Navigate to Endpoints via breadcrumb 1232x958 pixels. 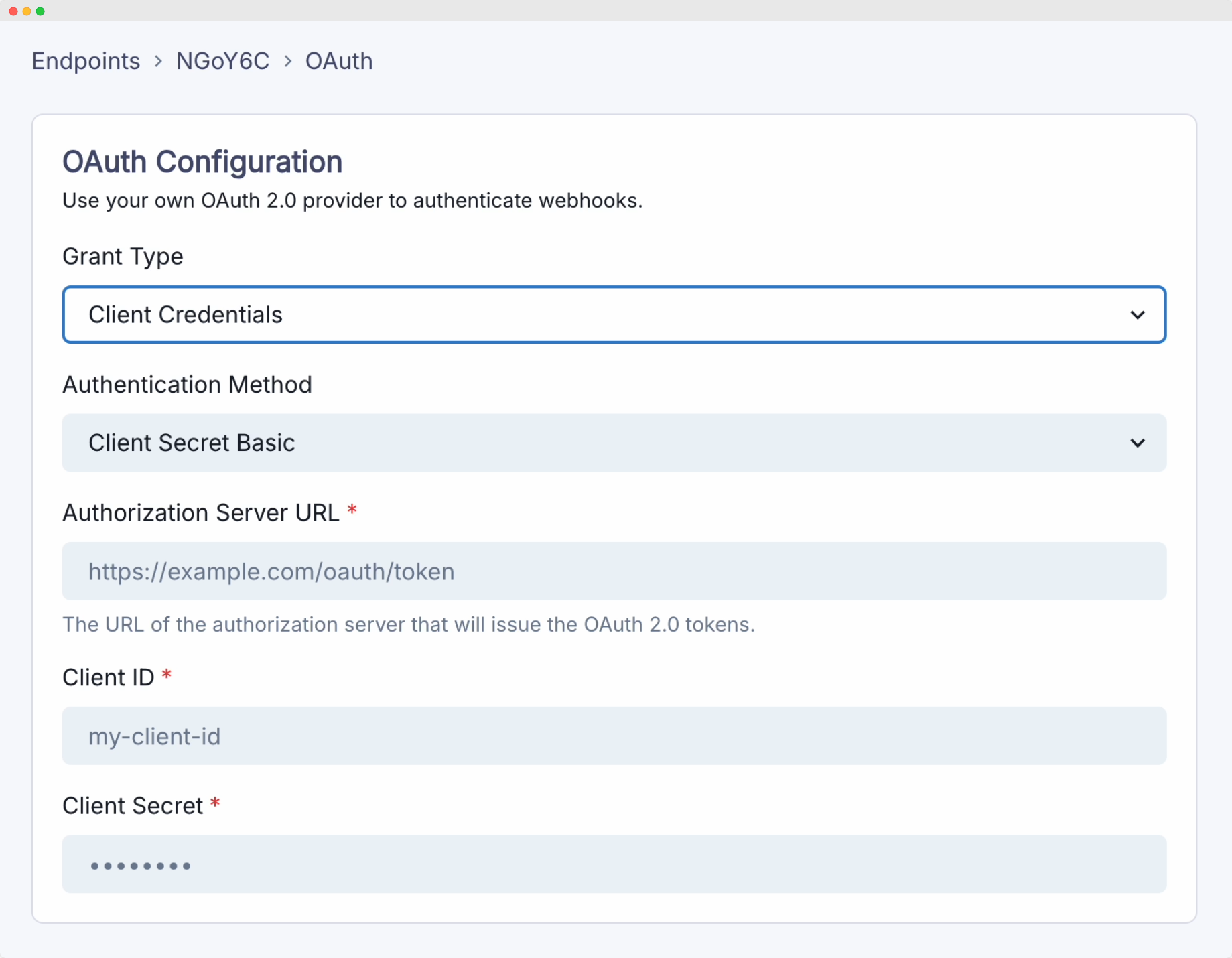click(85, 61)
